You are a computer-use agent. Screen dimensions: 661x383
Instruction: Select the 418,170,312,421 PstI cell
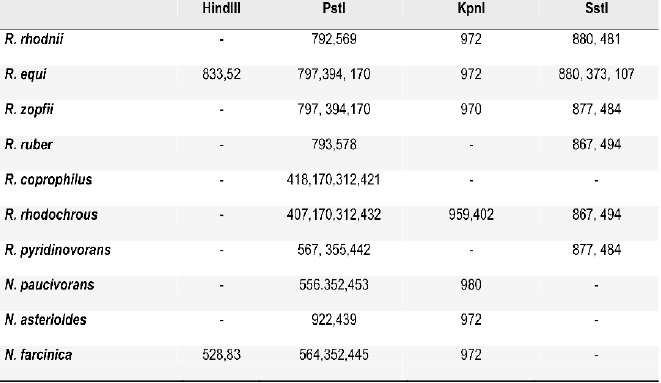point(333,180)
